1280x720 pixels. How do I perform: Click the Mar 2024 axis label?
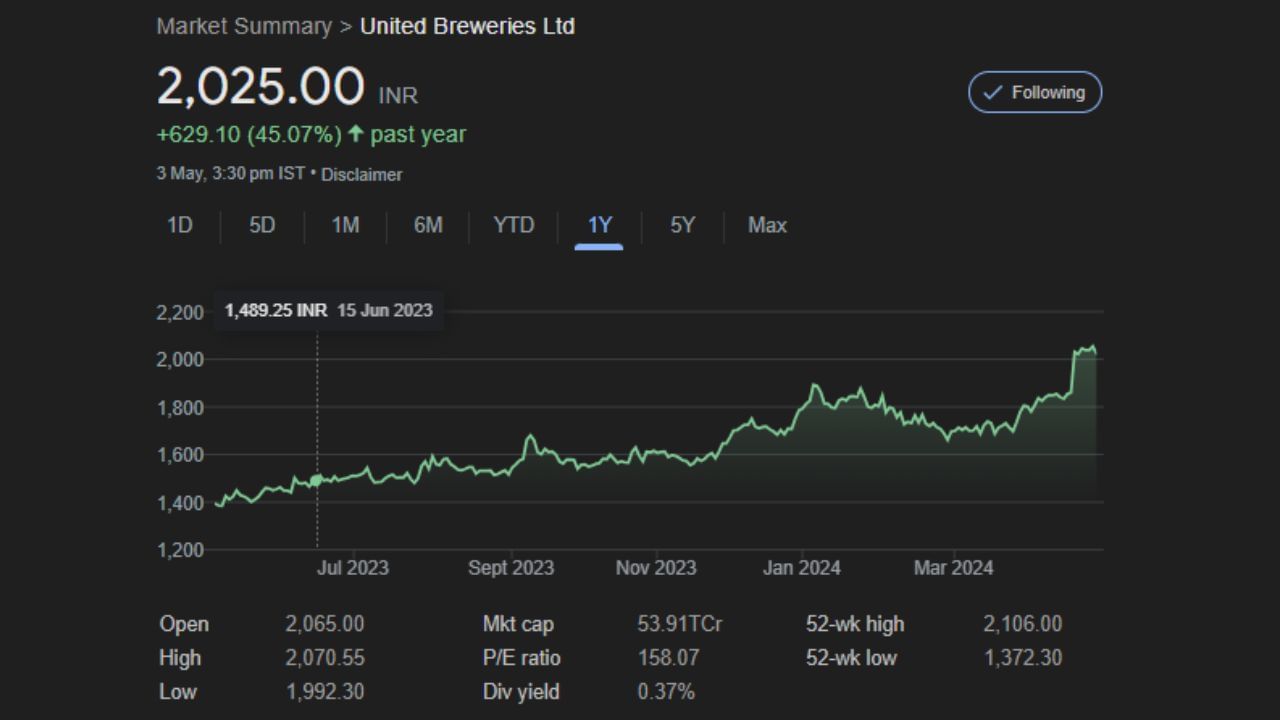click(x=954, y=568)
